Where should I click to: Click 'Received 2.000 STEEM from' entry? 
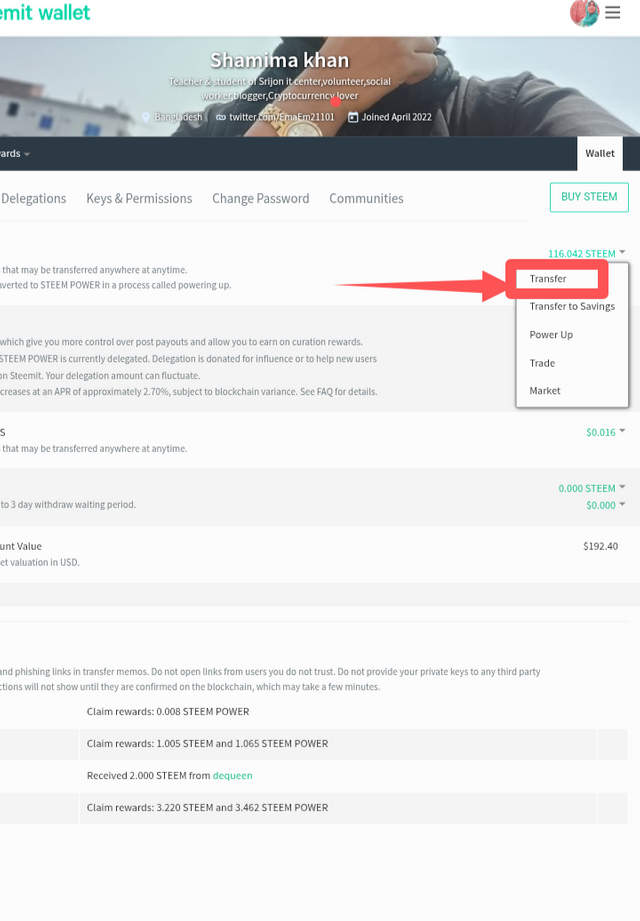click(x=149, y=775)
